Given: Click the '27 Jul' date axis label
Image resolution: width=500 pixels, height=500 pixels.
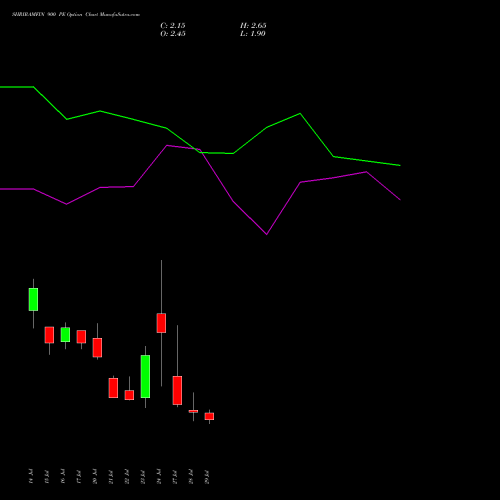Looking at the screenshot, I should click(x=175, y=476).
